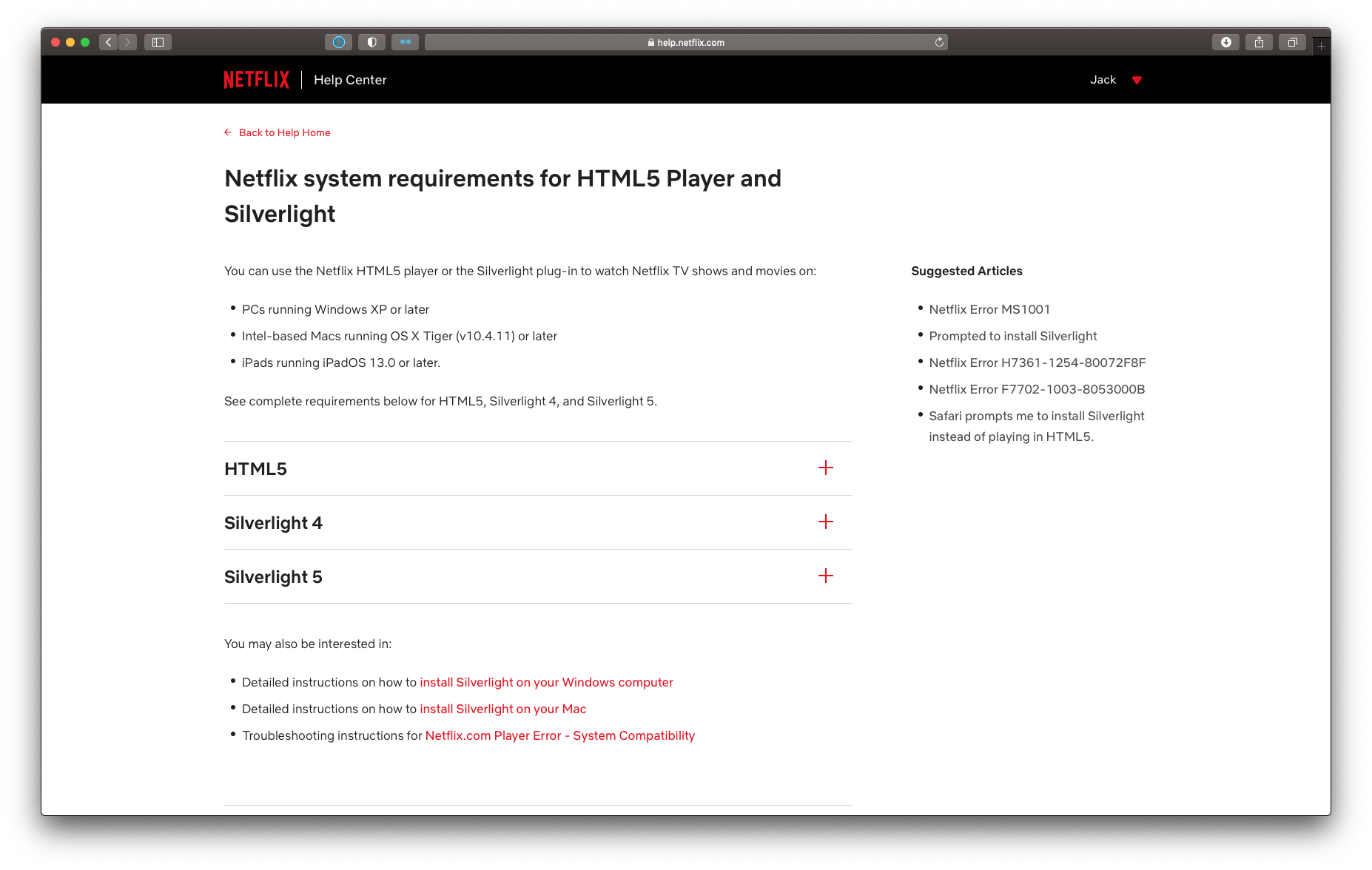Toggle the Safari sidebar button
This screenshot has height=870, width=1372.
pyautogui.click(x=158, y=42)
